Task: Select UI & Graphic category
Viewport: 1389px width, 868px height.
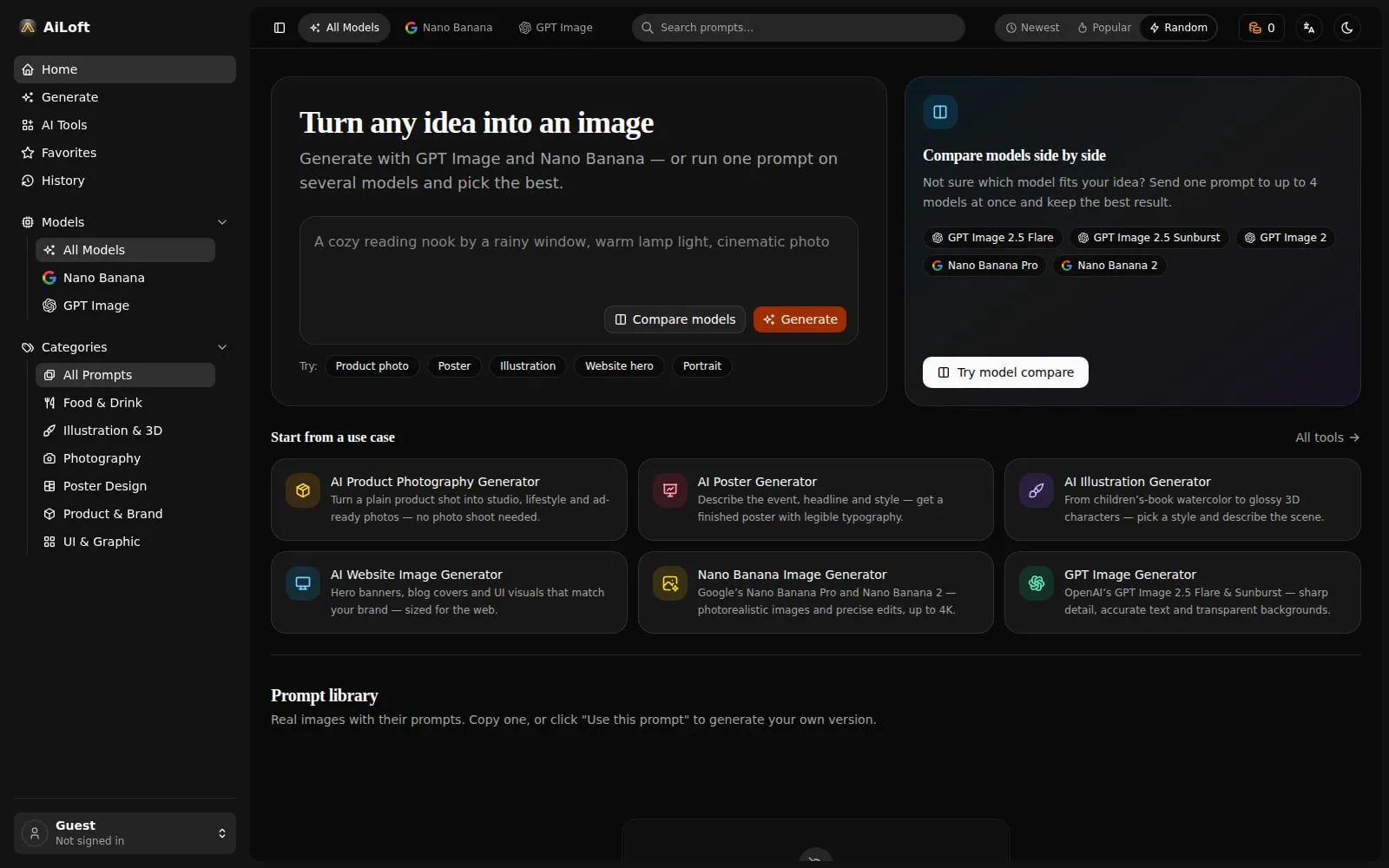Action: tap(125, 542)
